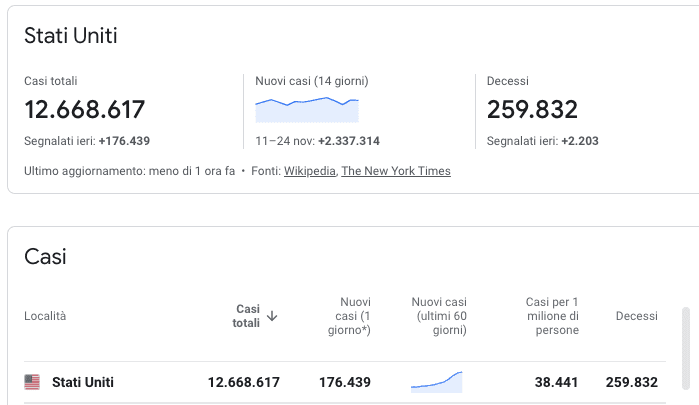699x405 pixels.
Task: Click the Casi section heading
Action: (45, 257)
